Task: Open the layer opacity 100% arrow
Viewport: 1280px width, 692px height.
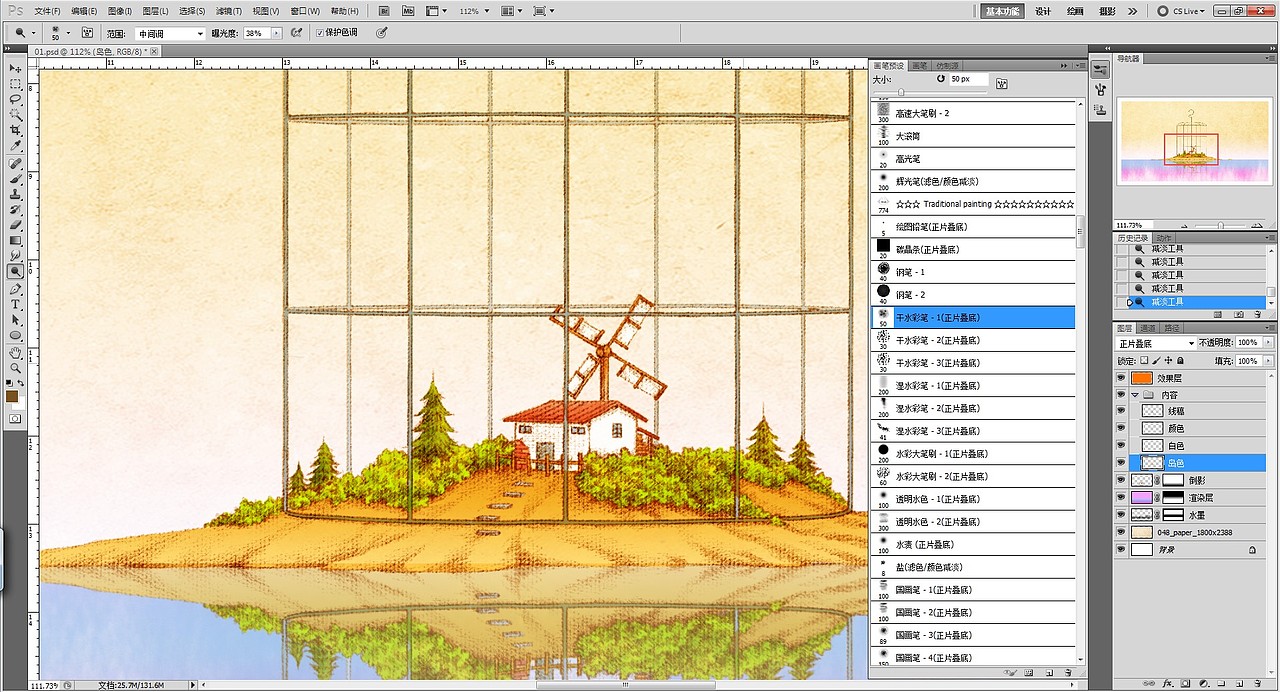Action: (x=1267, y=343)
